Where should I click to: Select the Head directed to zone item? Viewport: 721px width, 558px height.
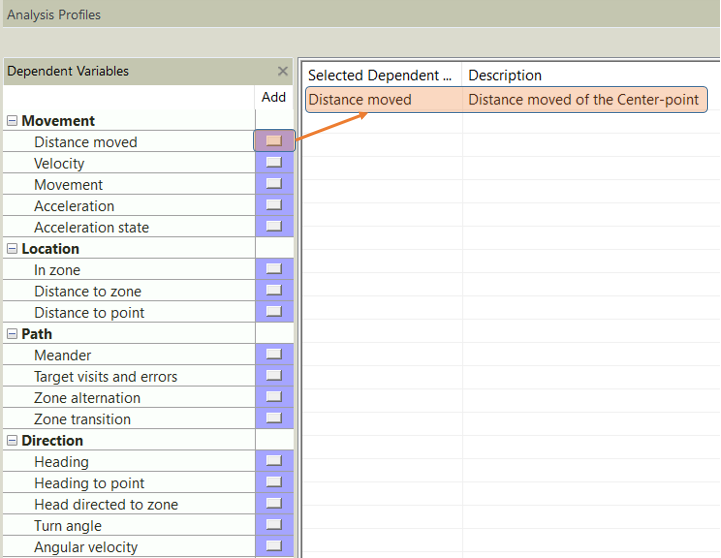point(106,505)
